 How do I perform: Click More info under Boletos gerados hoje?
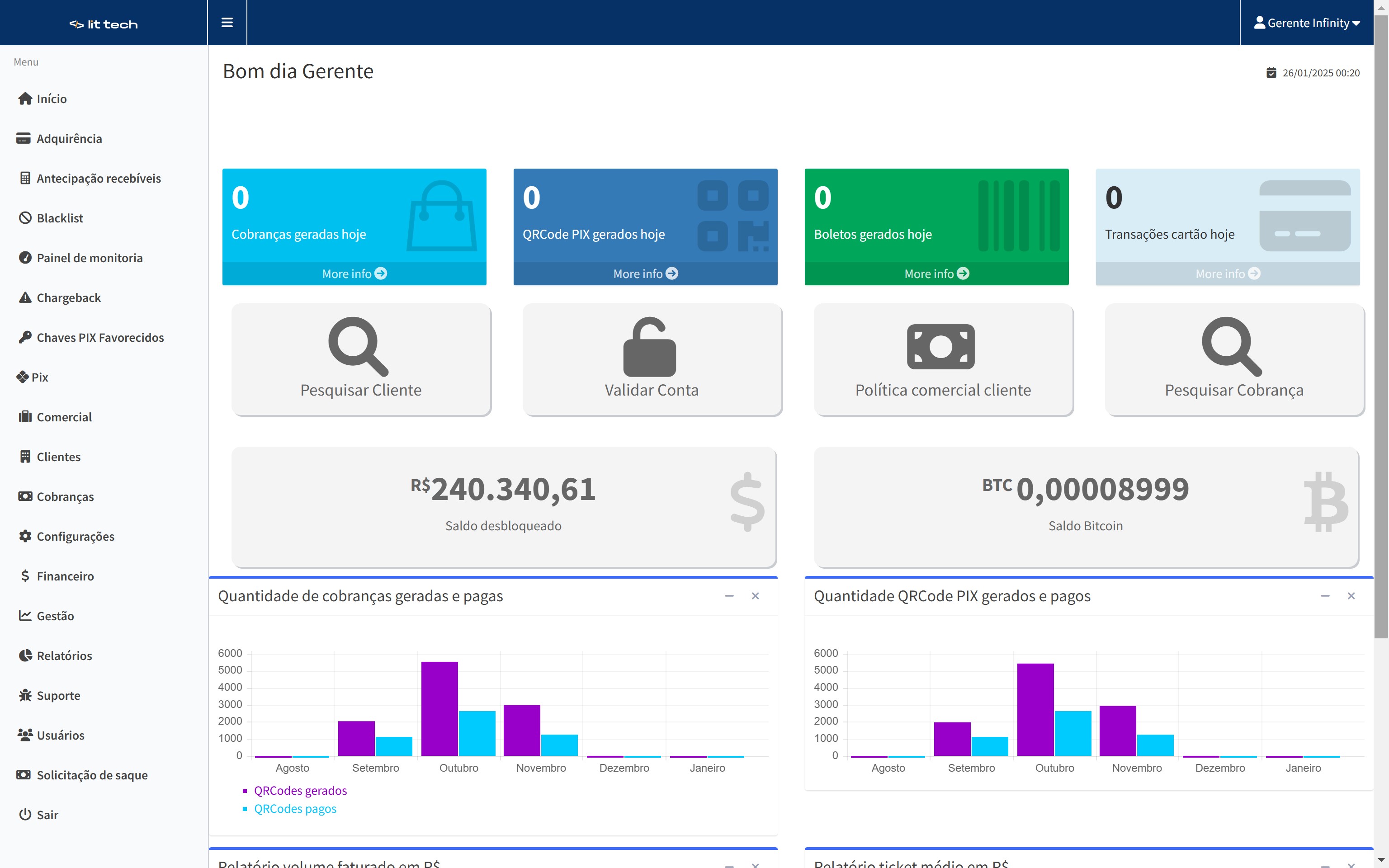[x=936, y=274]
